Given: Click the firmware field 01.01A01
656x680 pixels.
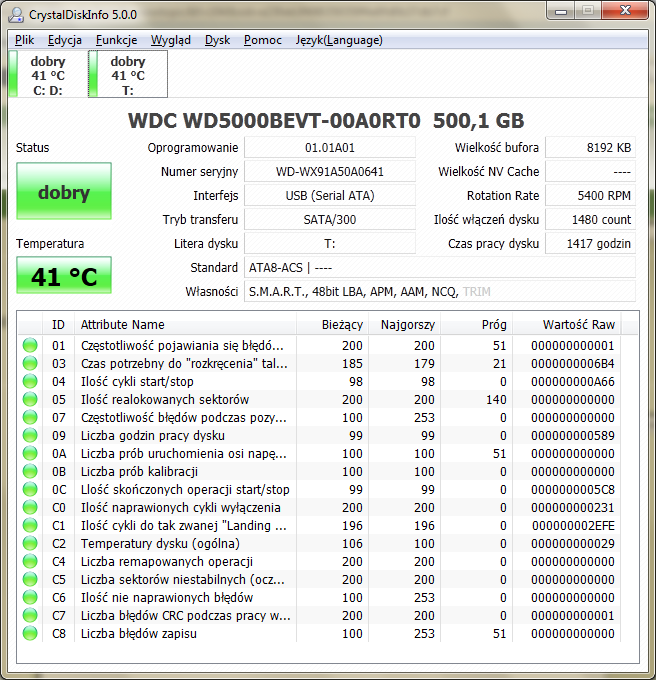Looking at the screenshot, I should pos(330,147).
